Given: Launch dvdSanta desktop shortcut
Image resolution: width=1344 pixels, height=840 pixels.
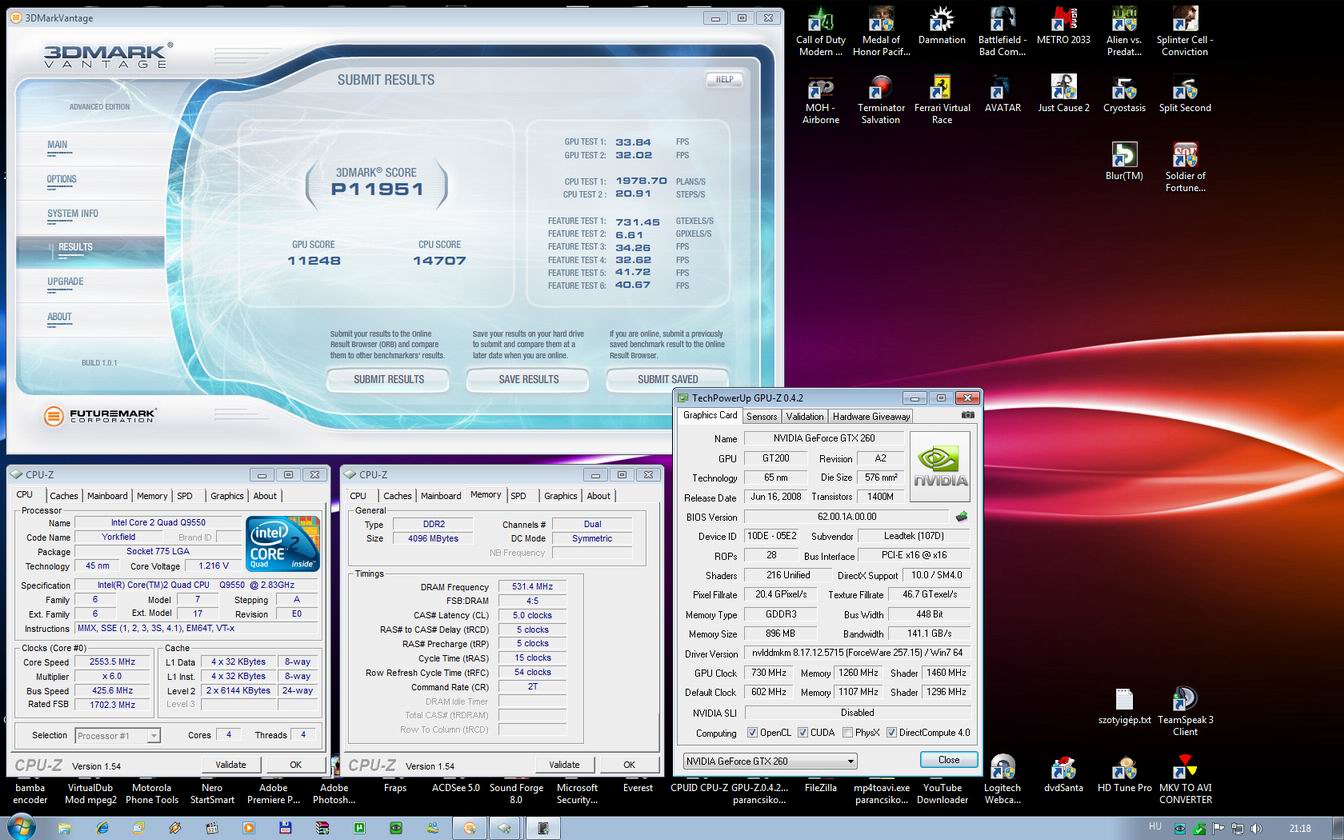Looking at the screenshot, I should [x=1063, y=774].
